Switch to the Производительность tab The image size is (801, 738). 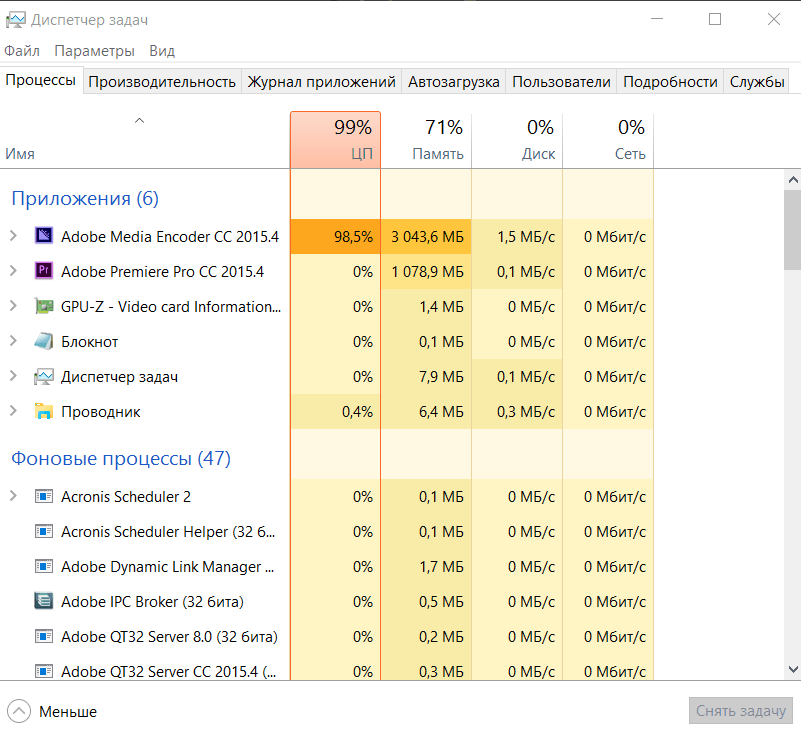tap(162, 82)
